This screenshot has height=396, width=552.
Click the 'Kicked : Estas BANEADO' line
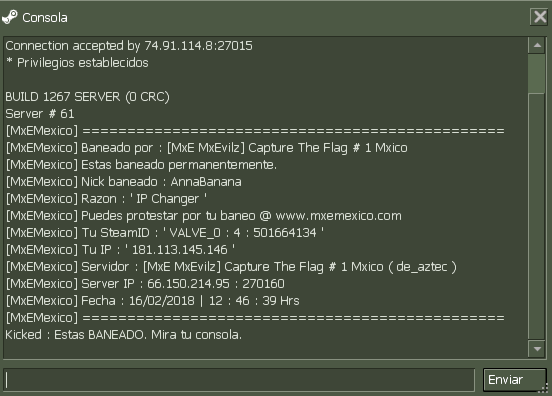tap(124, 335)
